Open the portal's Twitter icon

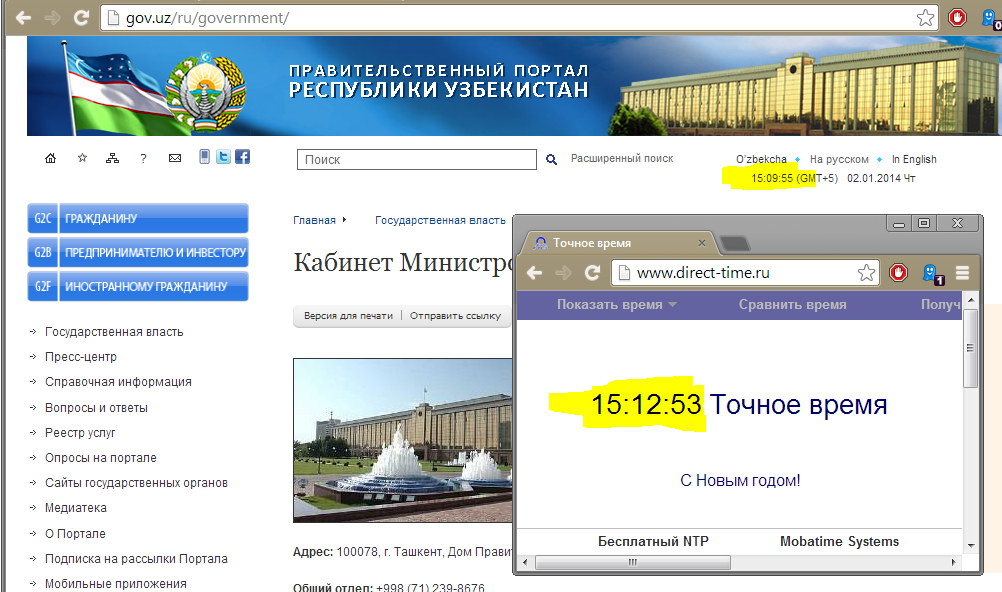click(223, 157)
